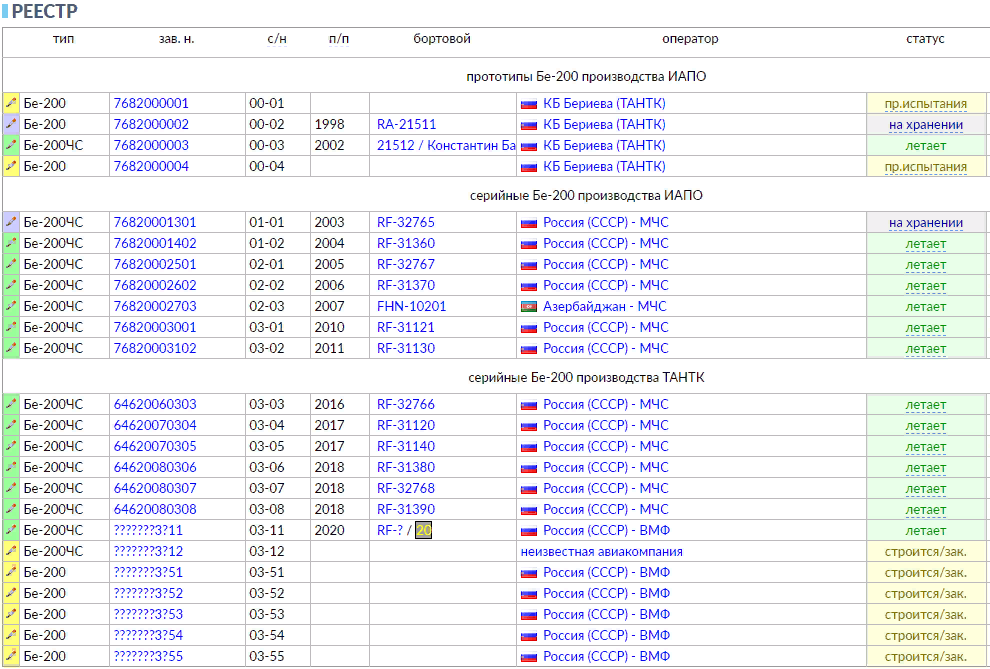Click the edit pencil icon for row 03-12

(x=11, y=551)
